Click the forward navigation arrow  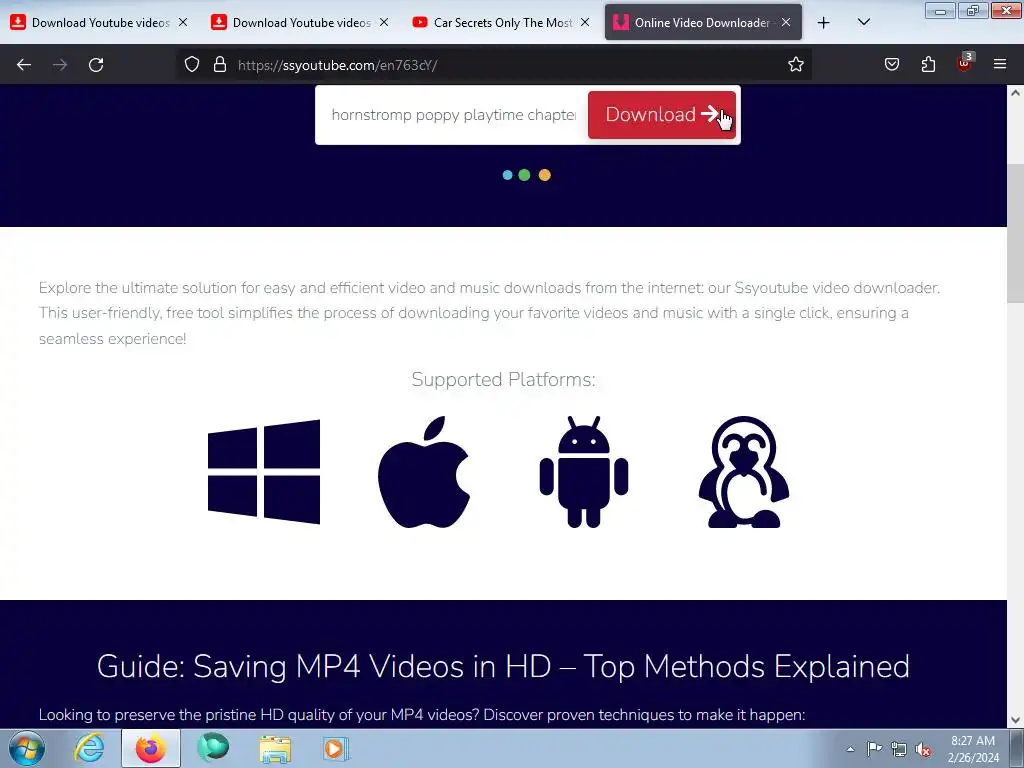coord(60,65)
